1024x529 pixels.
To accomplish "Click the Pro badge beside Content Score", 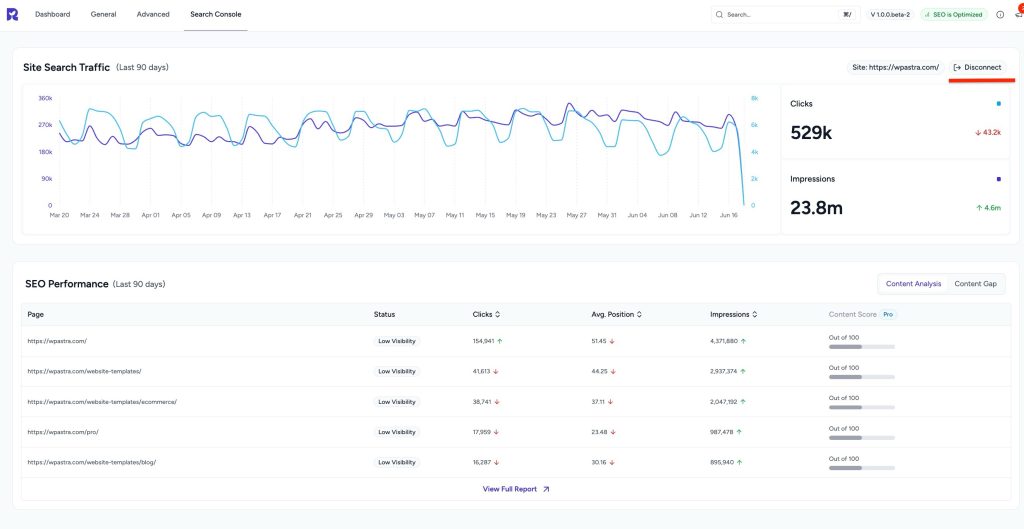I will (x=888, y=314).
